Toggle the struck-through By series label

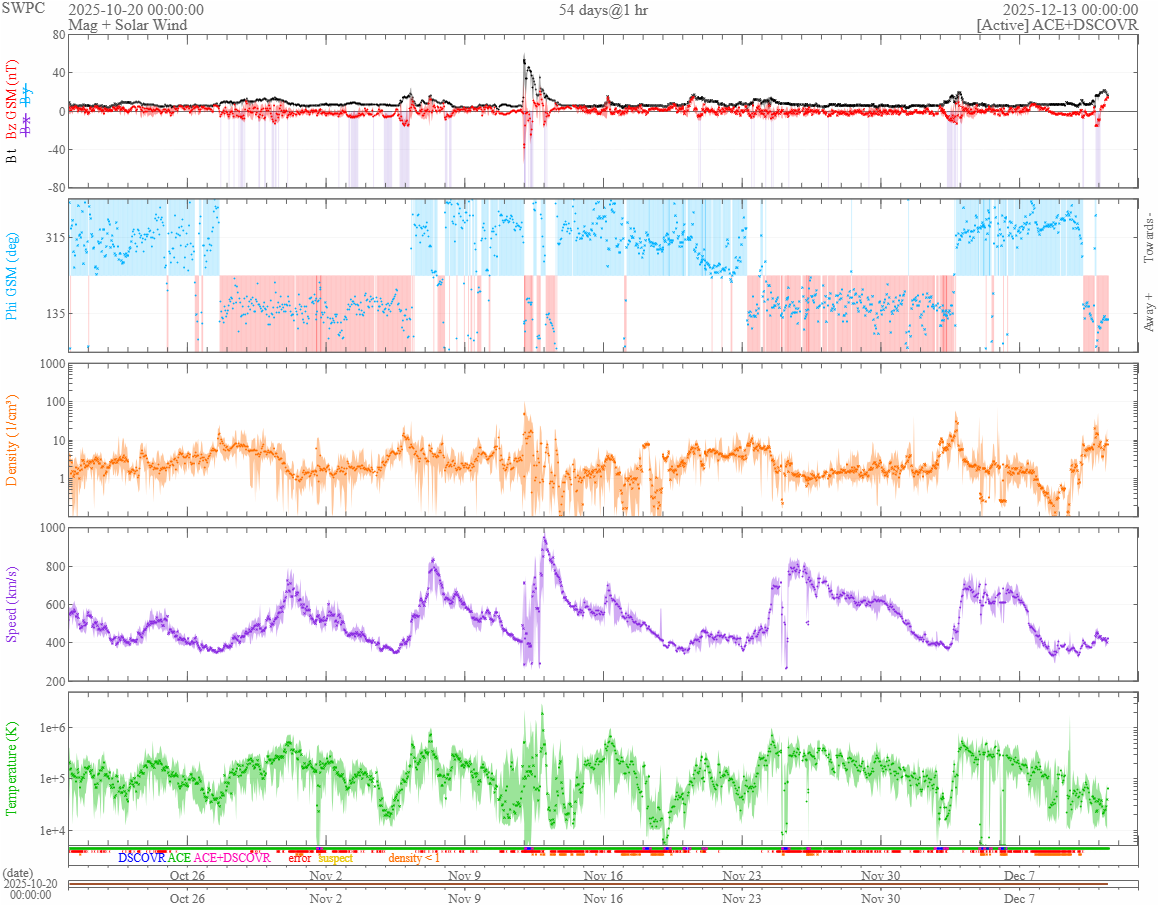click(x=27, y=95)
